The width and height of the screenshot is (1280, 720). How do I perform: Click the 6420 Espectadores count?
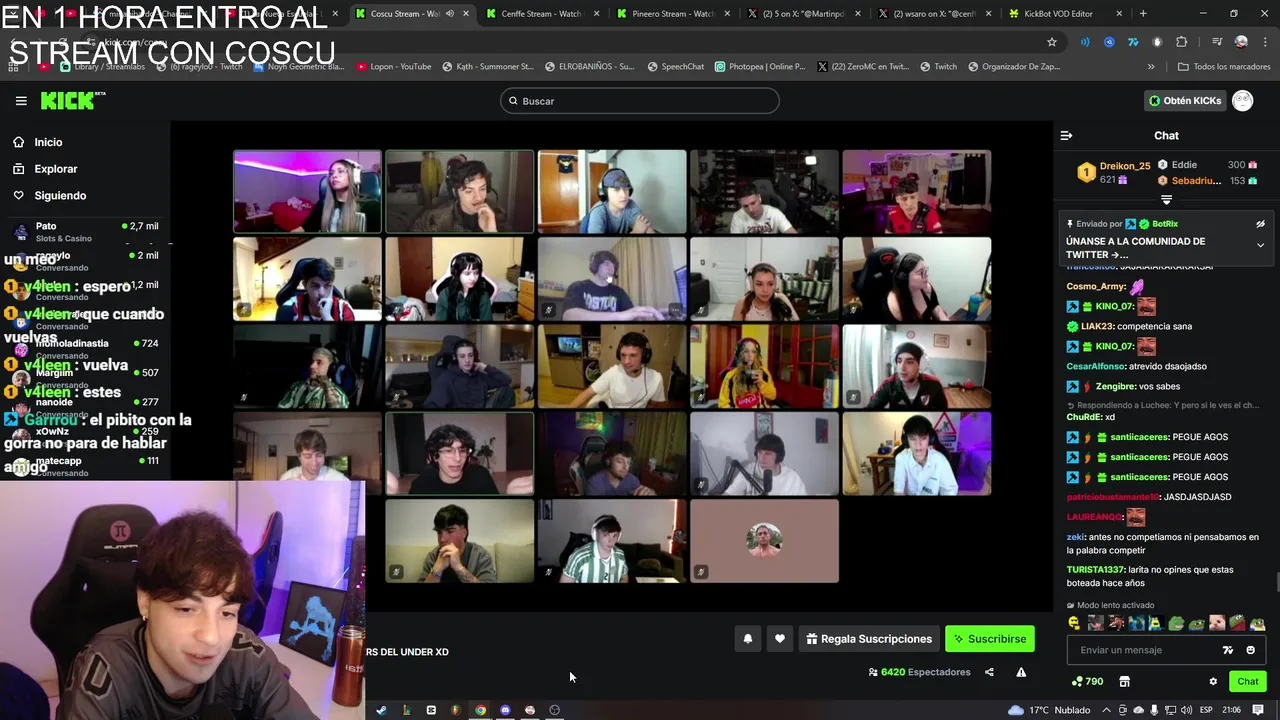tap(920, 672)
